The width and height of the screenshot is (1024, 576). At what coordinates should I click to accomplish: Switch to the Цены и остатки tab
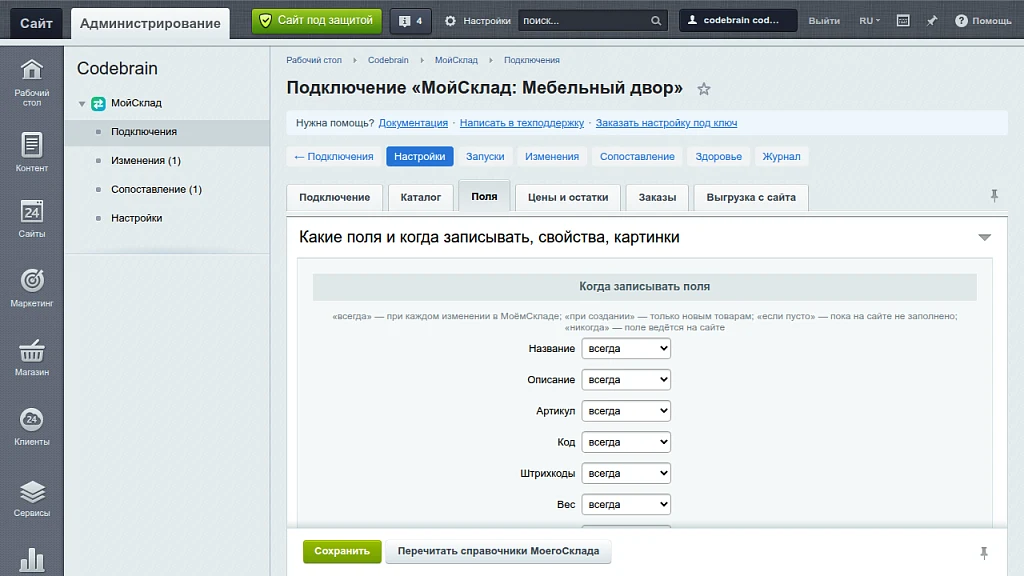click(x=568, y=197)
